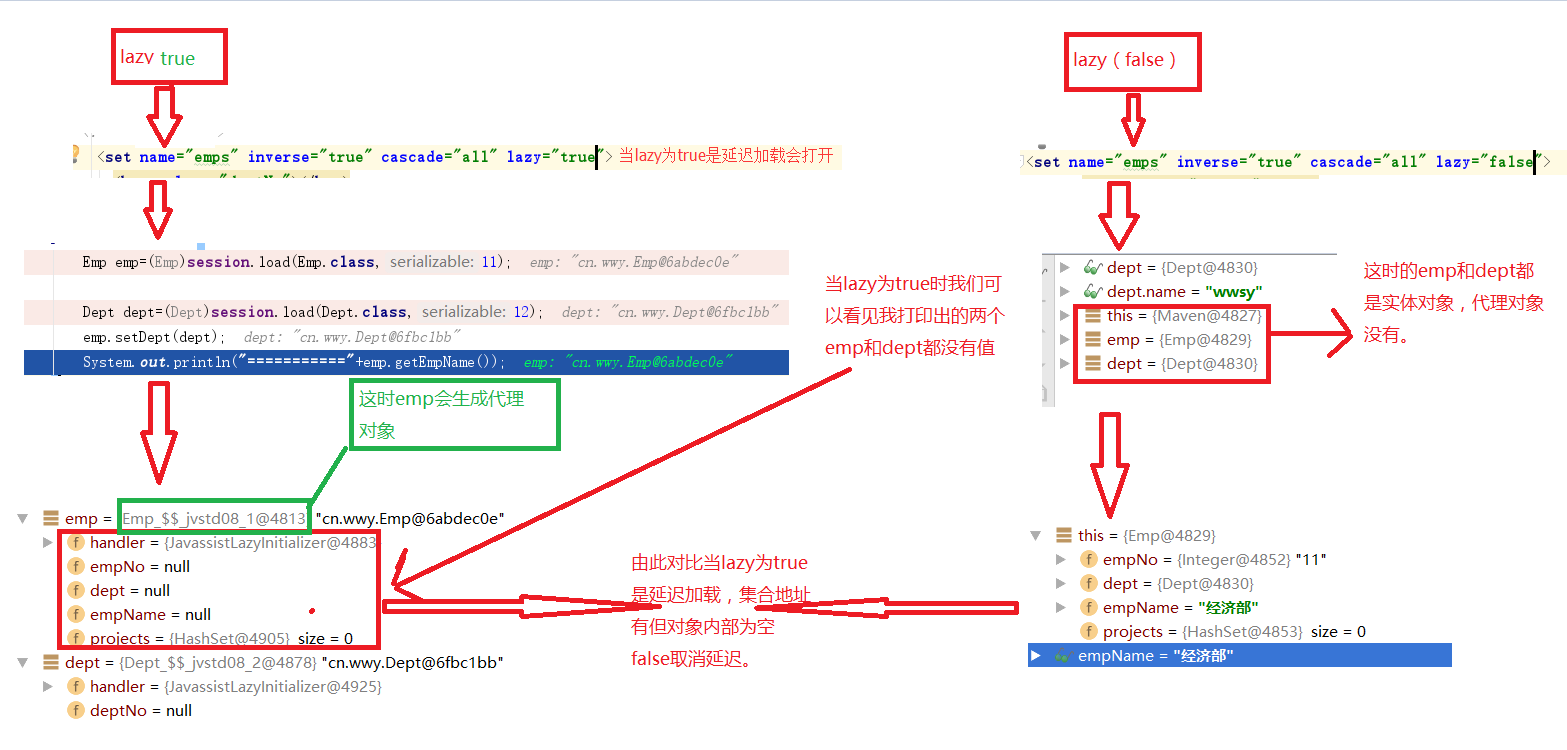Click the field icon of empName = null
1567x750 pixels.
[x=75, y=614]
